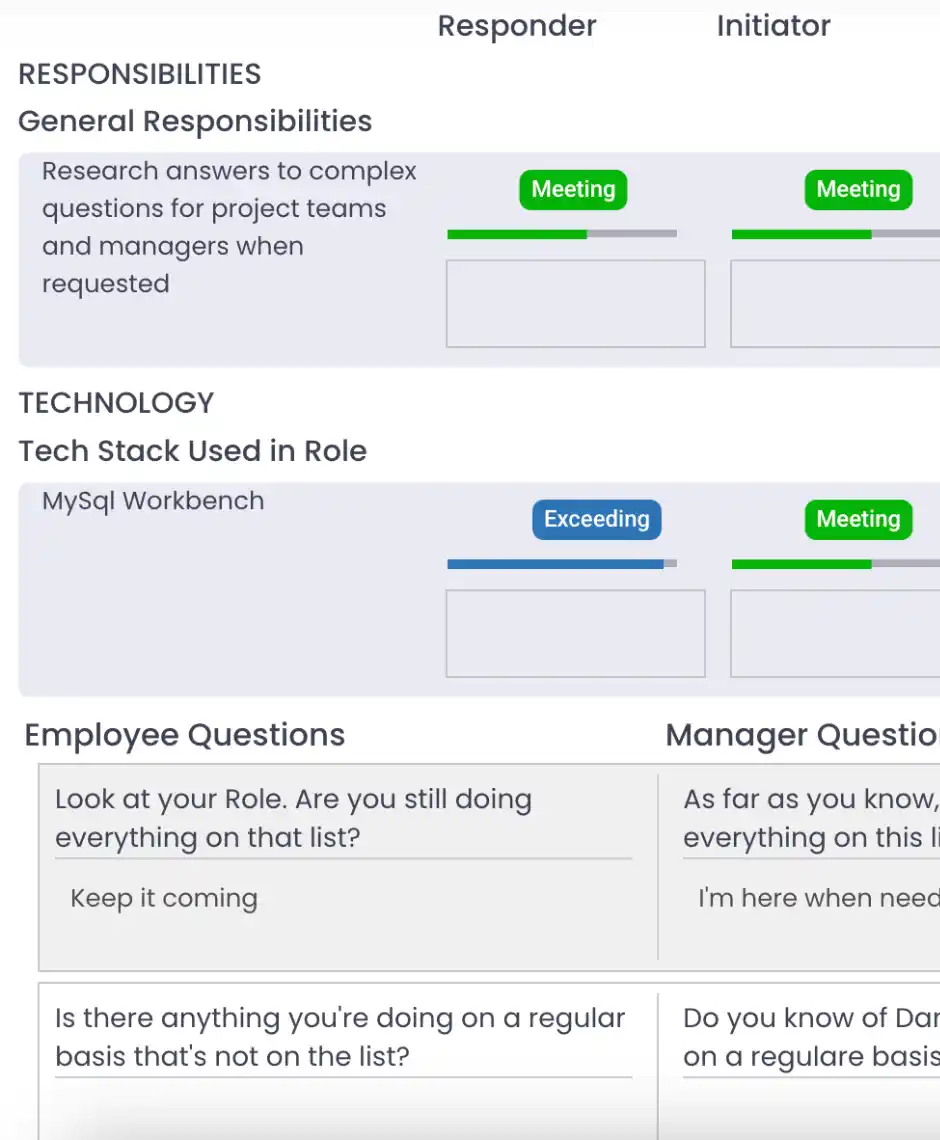Click the Initiator Meeting badge for Research answers
The width and height of the screenshot is (940, 1140).
[x=858, y=189]
